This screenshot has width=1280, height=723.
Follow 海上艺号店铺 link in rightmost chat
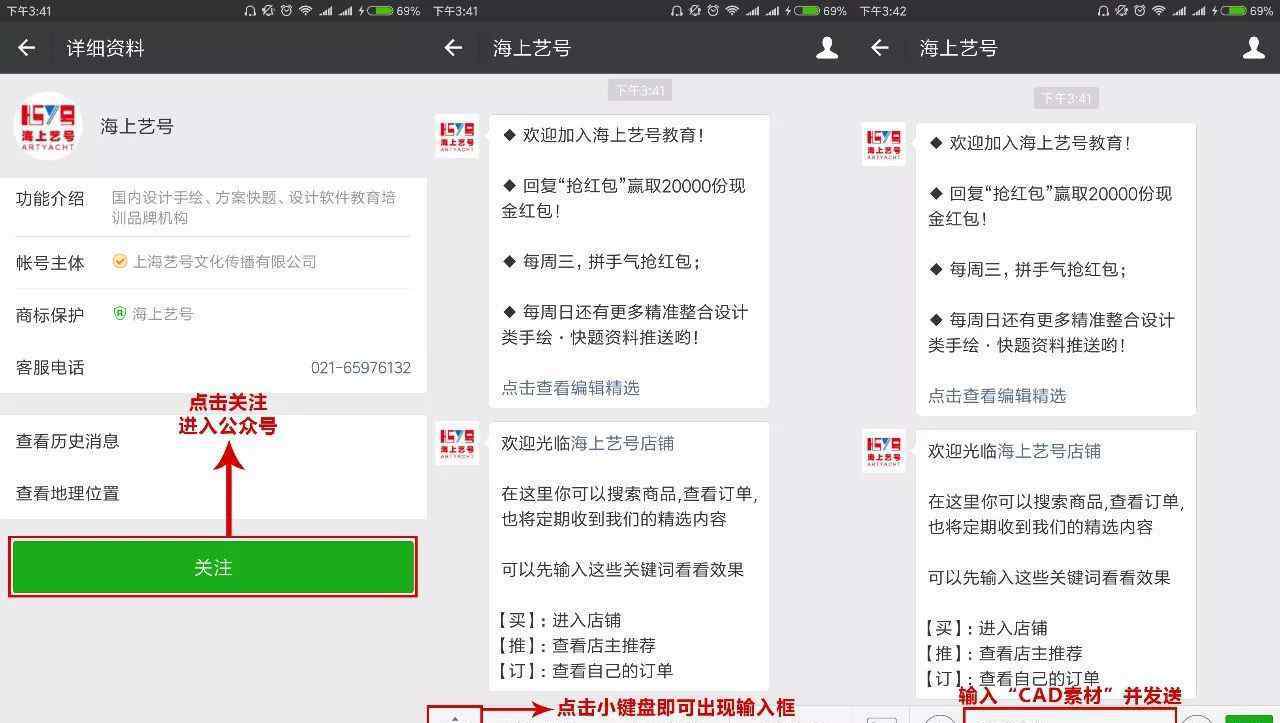click(1049, 451)
